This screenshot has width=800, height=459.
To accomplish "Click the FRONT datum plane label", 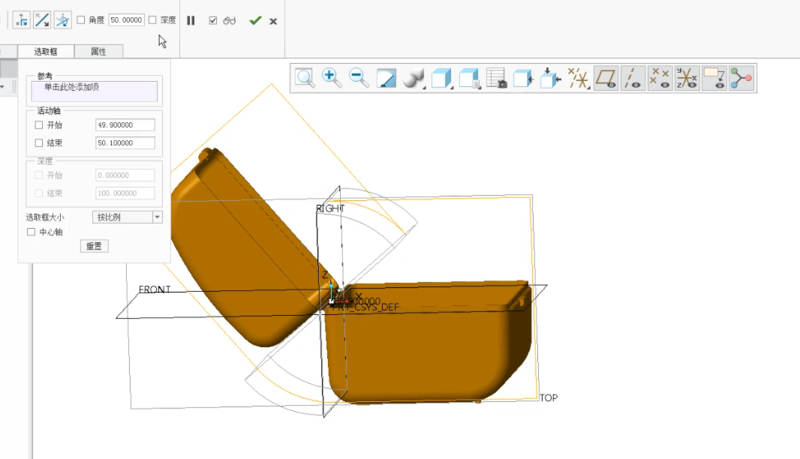I will [x=155, y=290].
